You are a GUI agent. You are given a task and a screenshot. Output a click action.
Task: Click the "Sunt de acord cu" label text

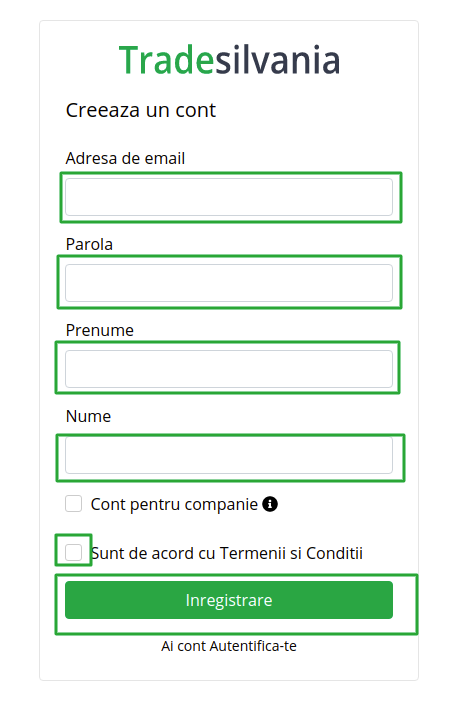tap(154, 553)
